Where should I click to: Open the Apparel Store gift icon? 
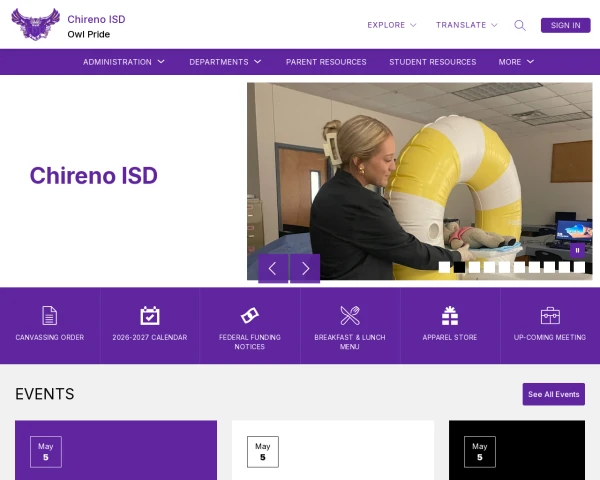(x=450, y=315)
